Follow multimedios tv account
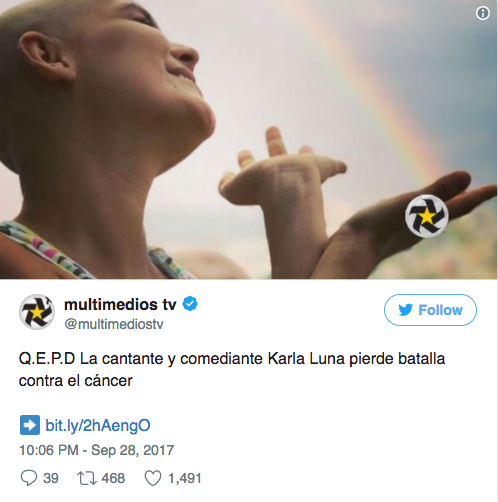The height and width of the screenshot is (502, 498). [430, 310]
